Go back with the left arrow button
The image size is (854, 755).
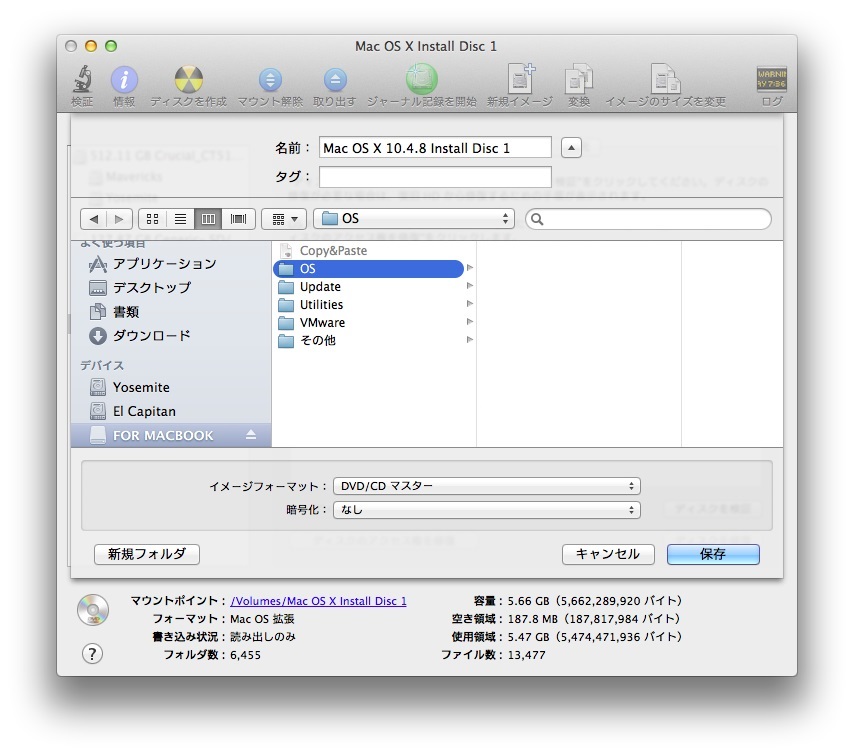(94, 219)
